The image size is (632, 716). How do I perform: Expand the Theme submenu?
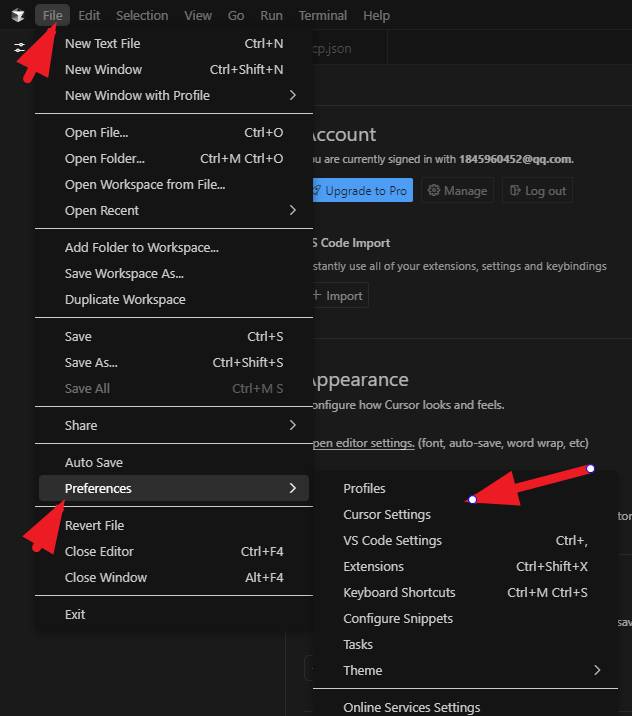[465, 671]
